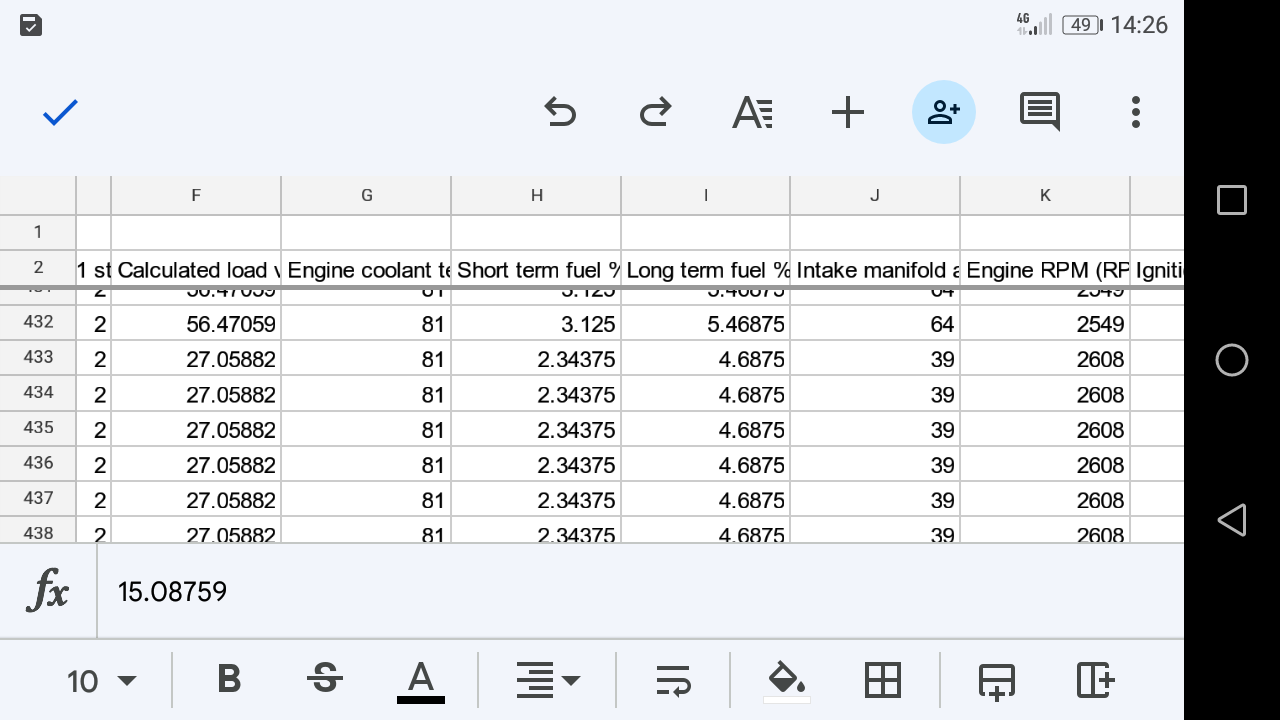
Task: Open the cell borders option
Action: pos(883,680)
